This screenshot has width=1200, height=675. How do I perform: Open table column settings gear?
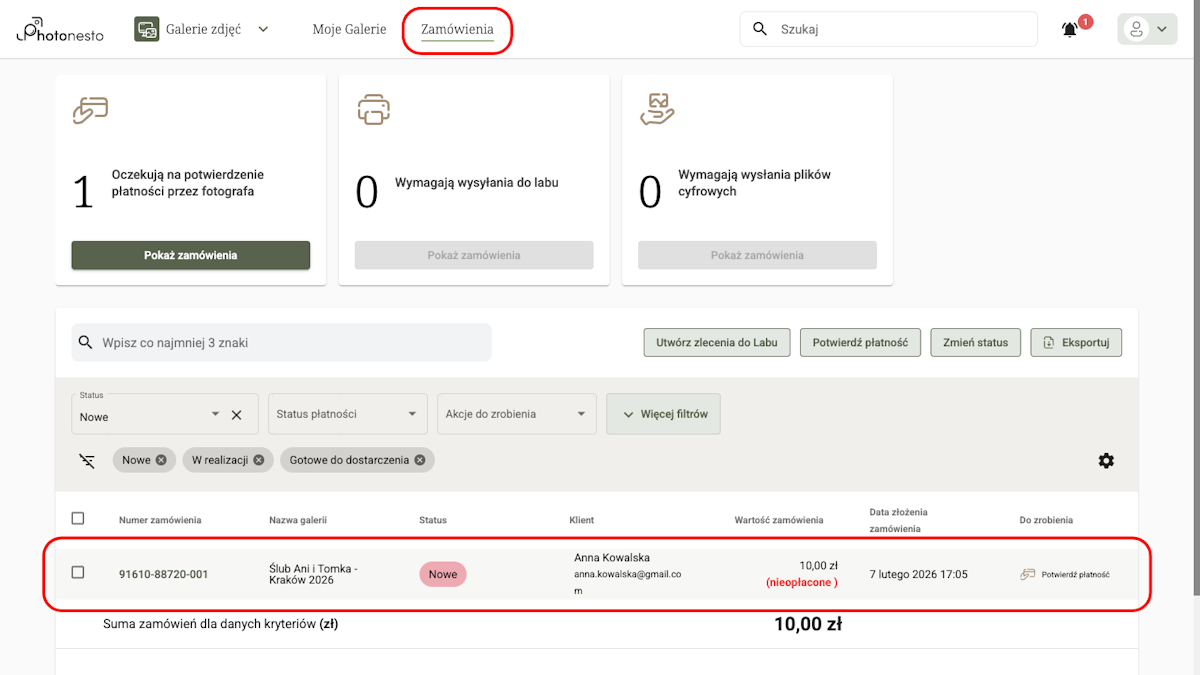(1106, 461)
